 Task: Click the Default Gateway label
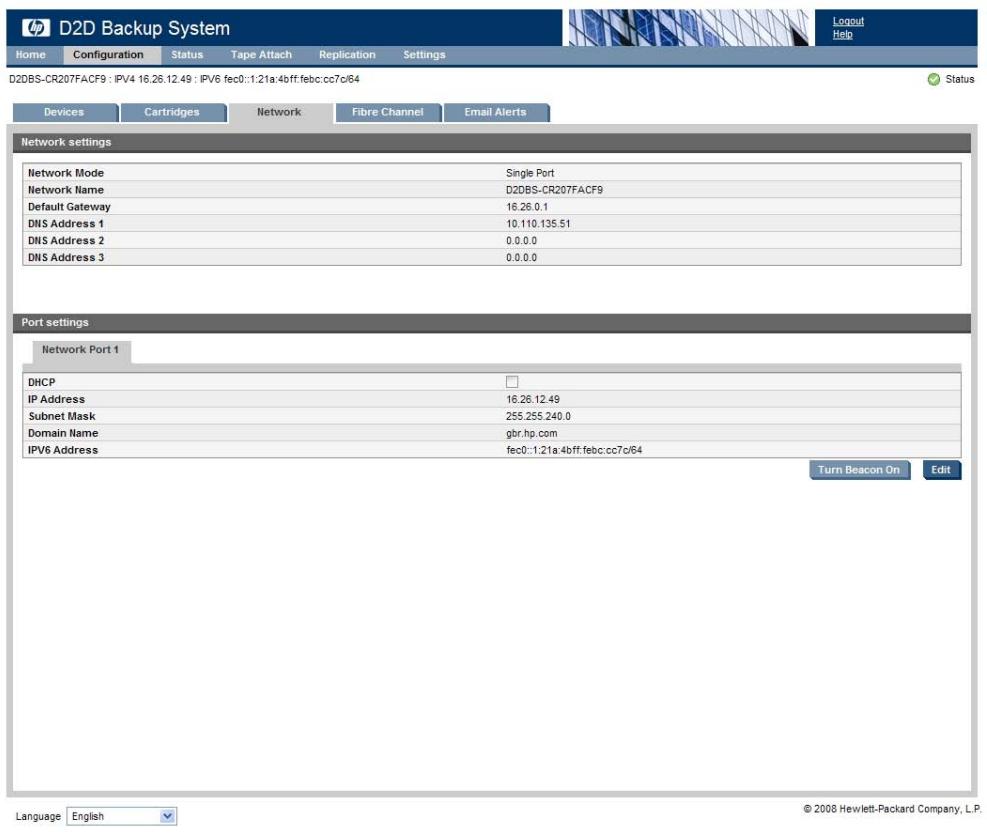(x=69, y=207)
